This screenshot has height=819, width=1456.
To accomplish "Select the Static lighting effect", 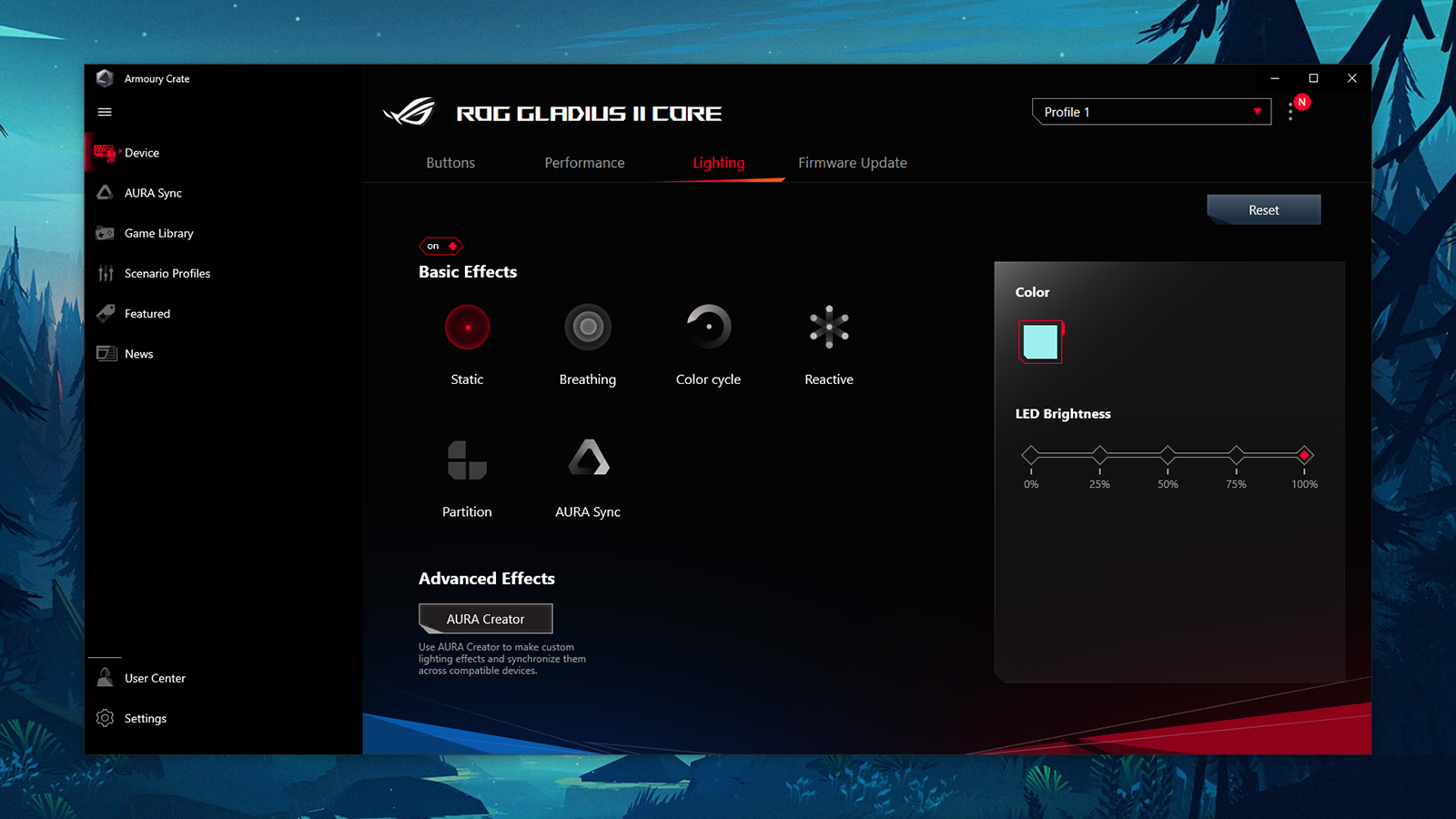I will 467,327.
